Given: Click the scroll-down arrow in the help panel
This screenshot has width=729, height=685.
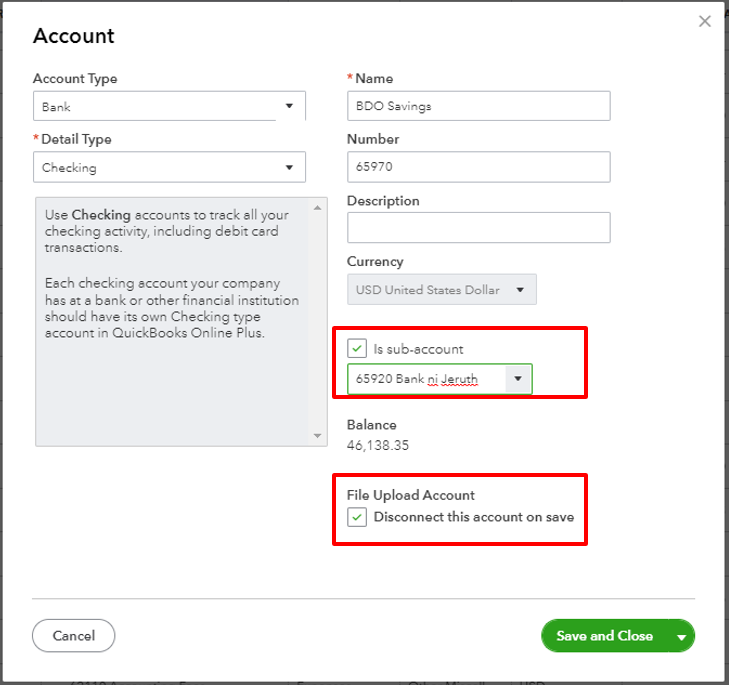Looking at the screenshot, I should (x=318, y=435).
